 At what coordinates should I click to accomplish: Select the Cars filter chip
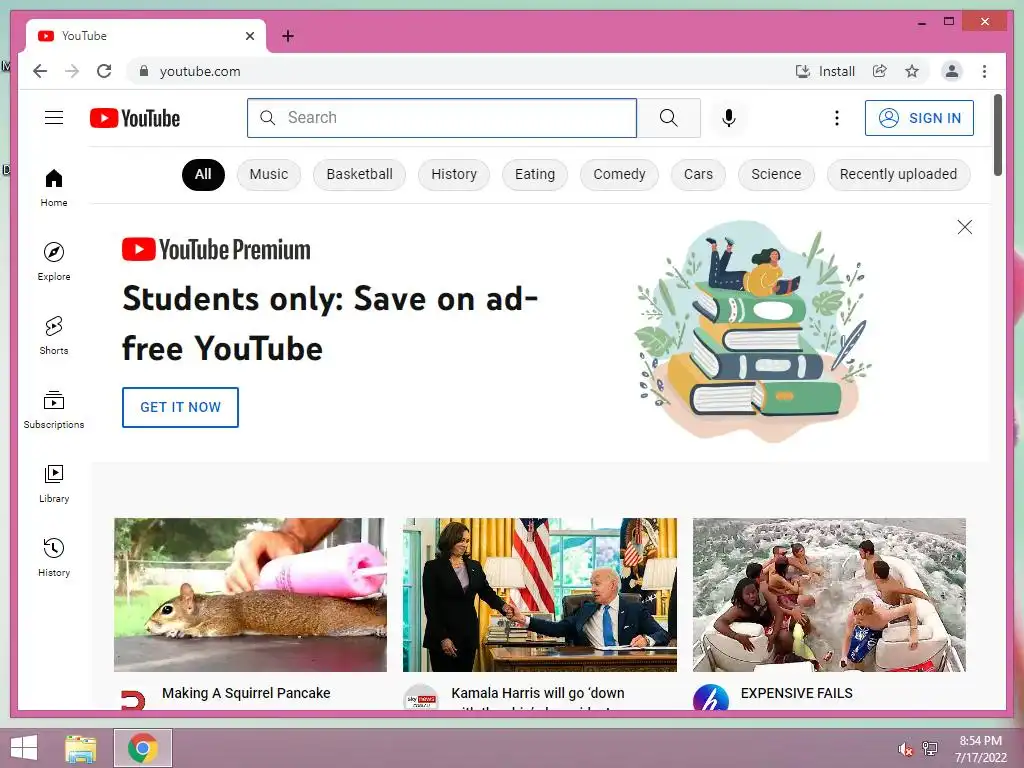point(698,174)
